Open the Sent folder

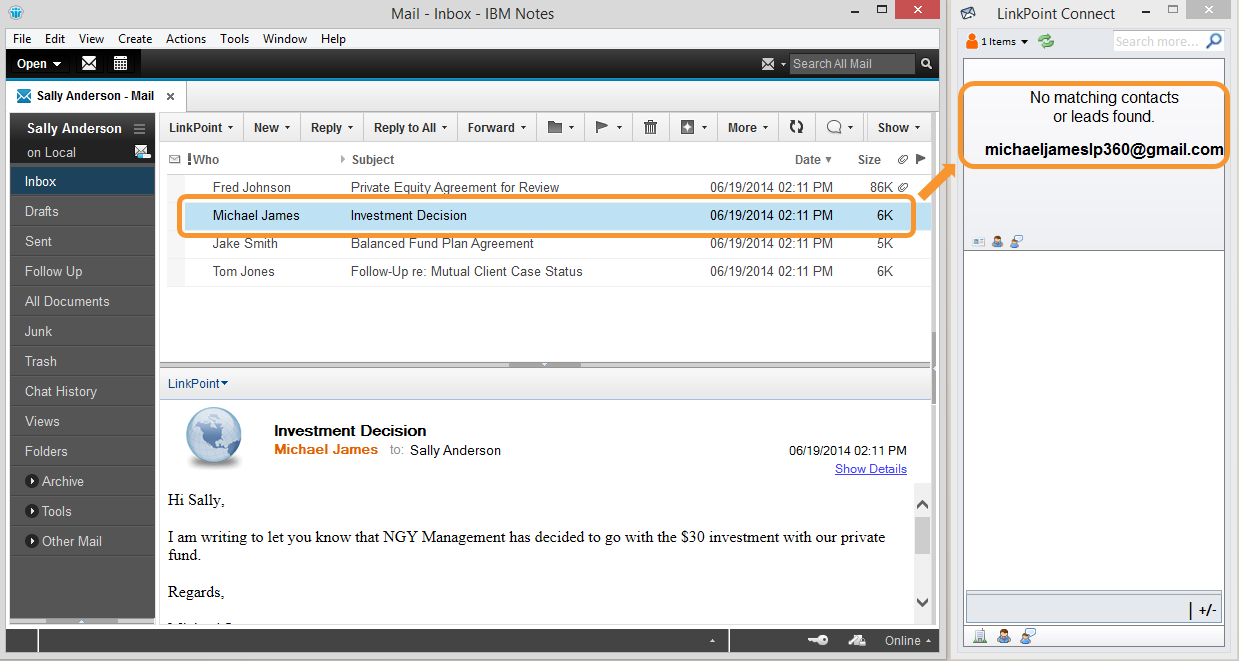pos(82,241)
